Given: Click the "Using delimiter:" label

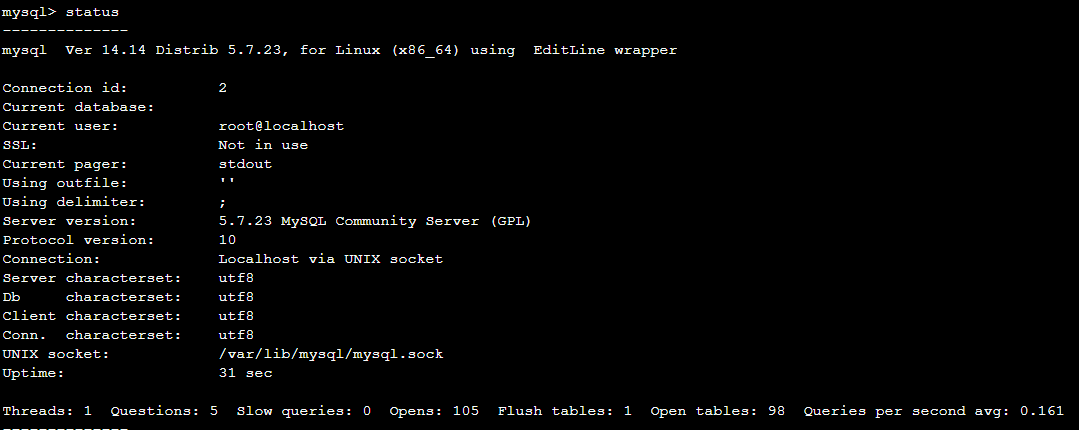Looking at the screenshot, I should (x=74, y=202).
